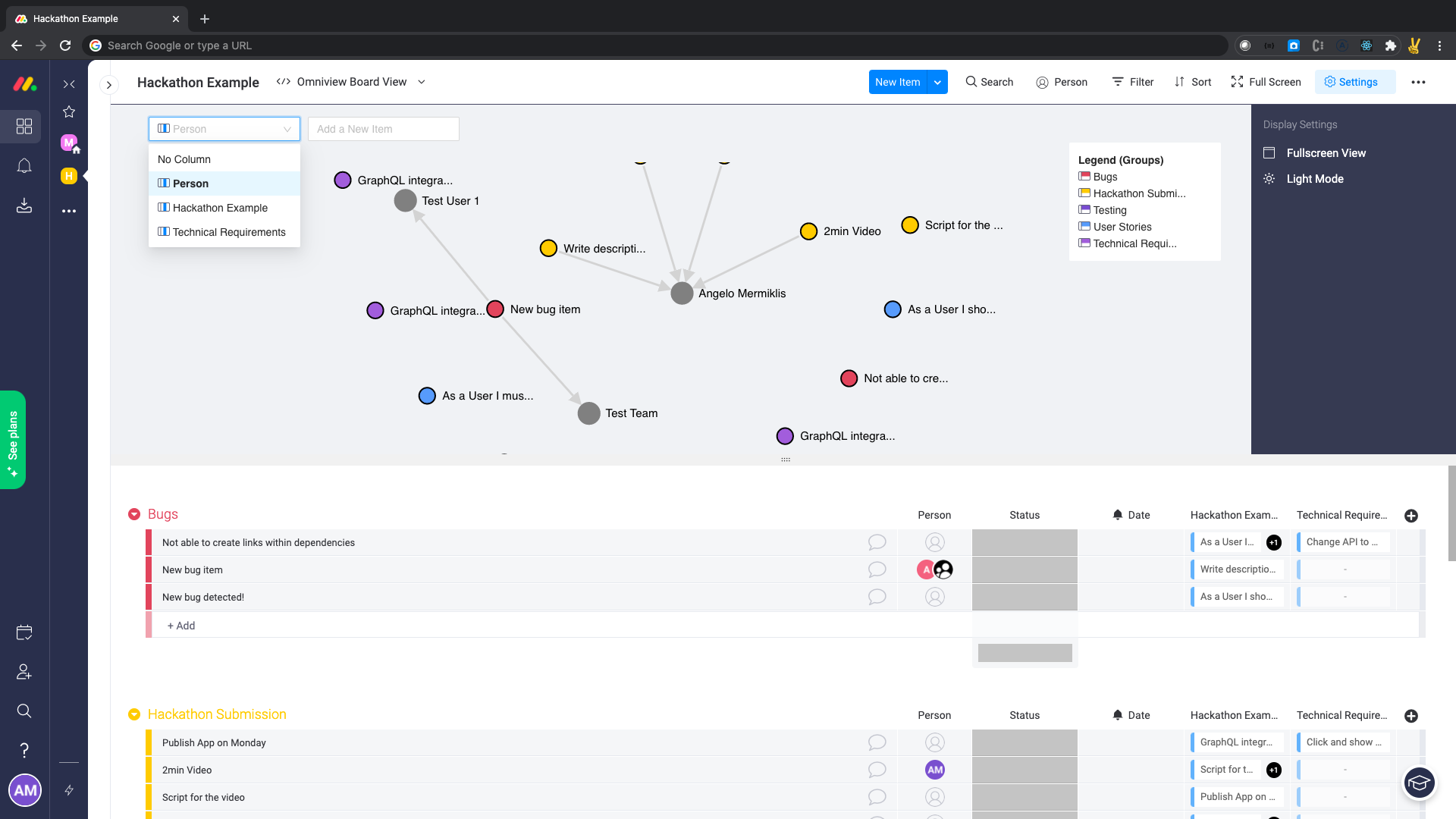Viewport: 1456px width, 819px height.
Task: Open the three-dot board options menu
Action: 1418,82
